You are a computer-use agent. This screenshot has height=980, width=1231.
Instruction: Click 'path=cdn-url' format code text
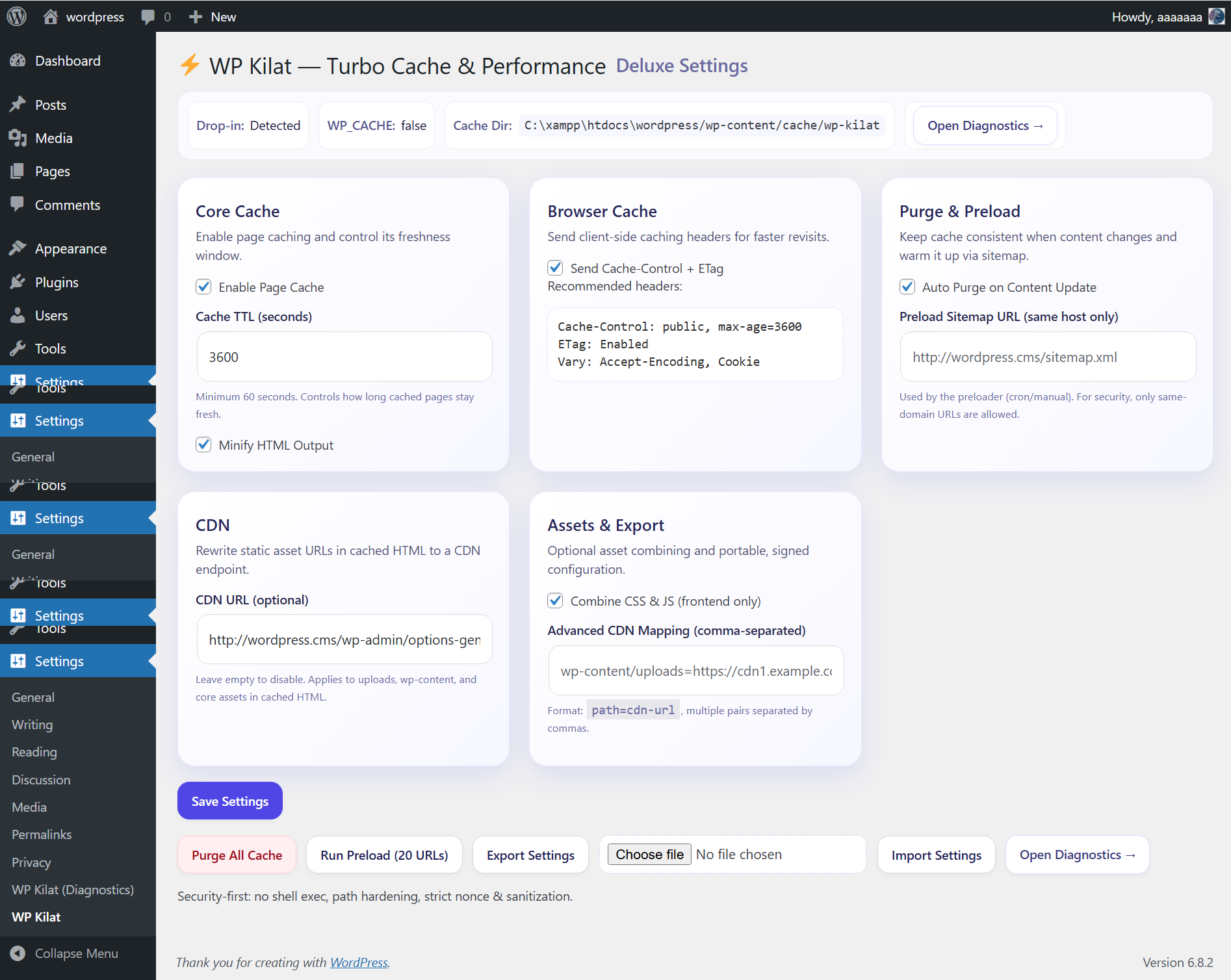point(633,710)
